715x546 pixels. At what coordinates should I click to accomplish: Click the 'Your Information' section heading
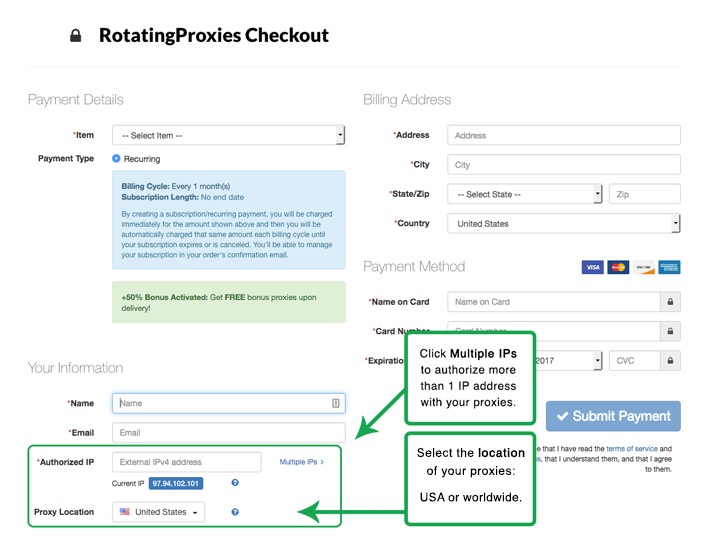75,368
